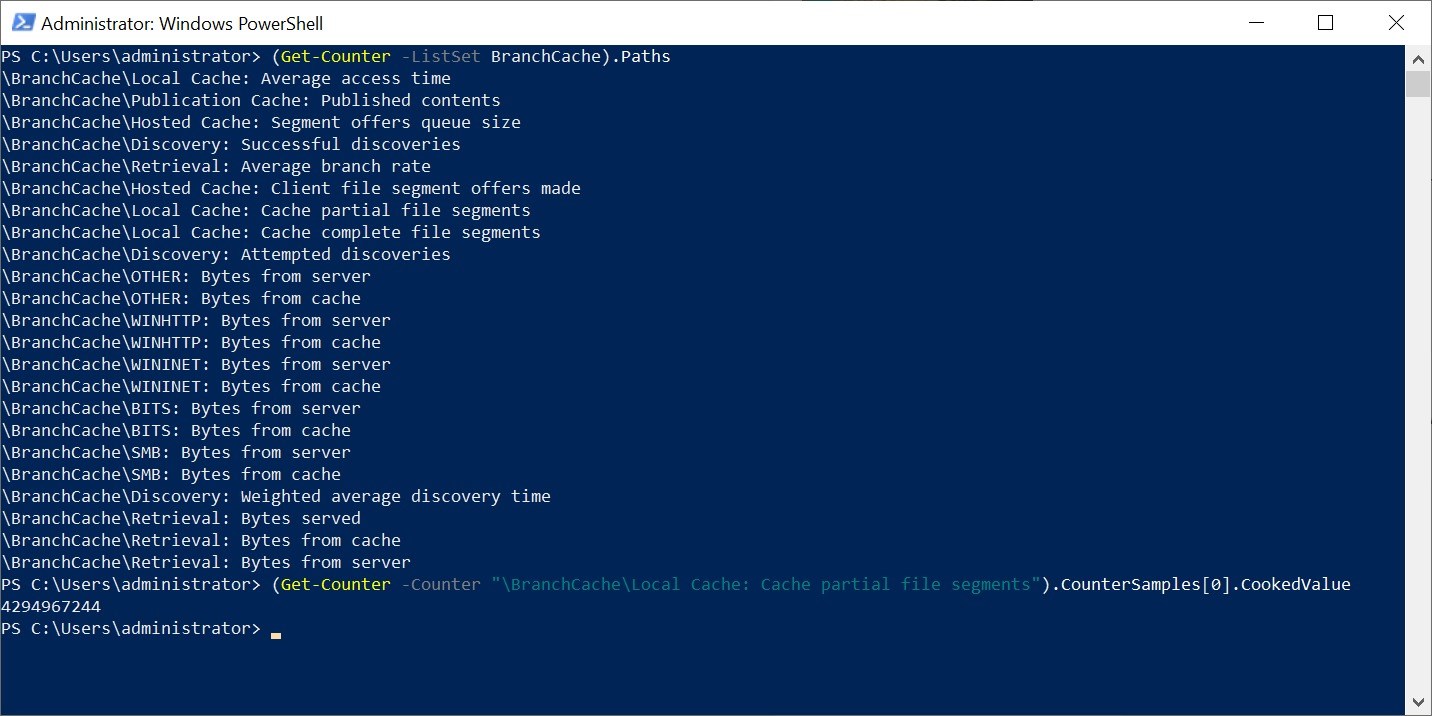The image size is (1432, 716).
Task: Click the 'SMB: Bytes from cache' line
Action: (171, 474)
